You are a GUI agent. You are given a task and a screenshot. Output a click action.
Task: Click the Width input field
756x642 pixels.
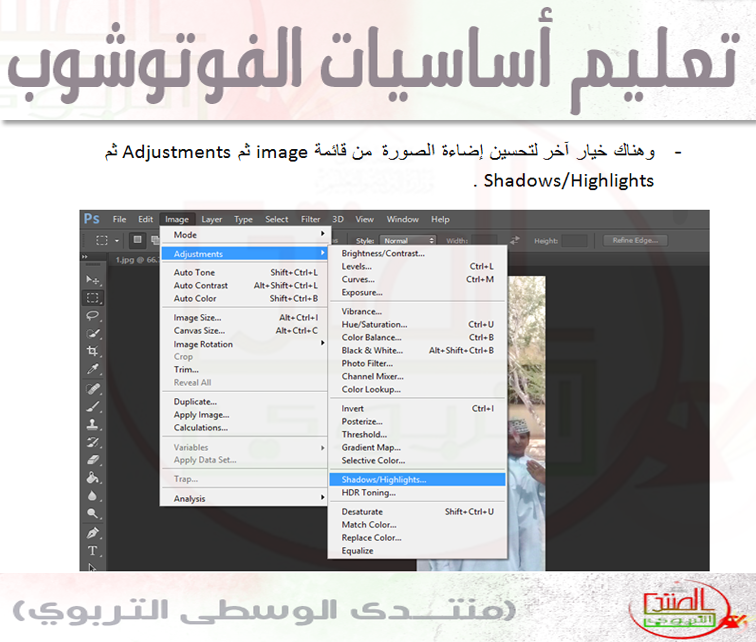tap(484, 240)
